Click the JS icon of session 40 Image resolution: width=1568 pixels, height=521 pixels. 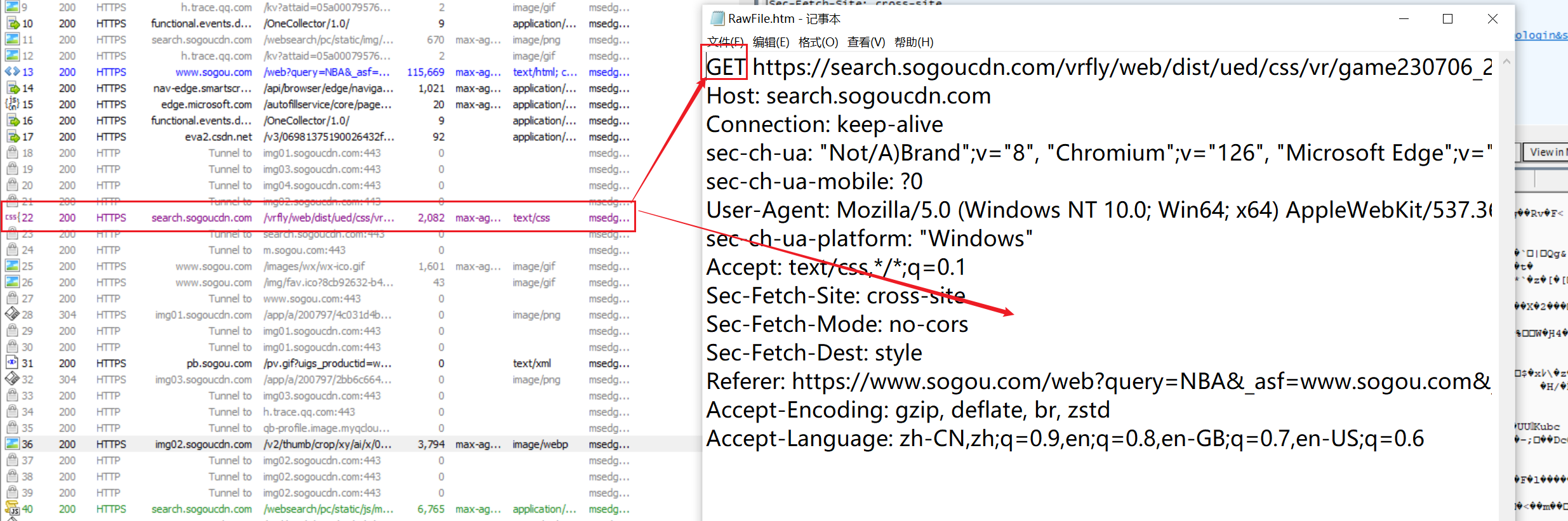tap(12, 509)
